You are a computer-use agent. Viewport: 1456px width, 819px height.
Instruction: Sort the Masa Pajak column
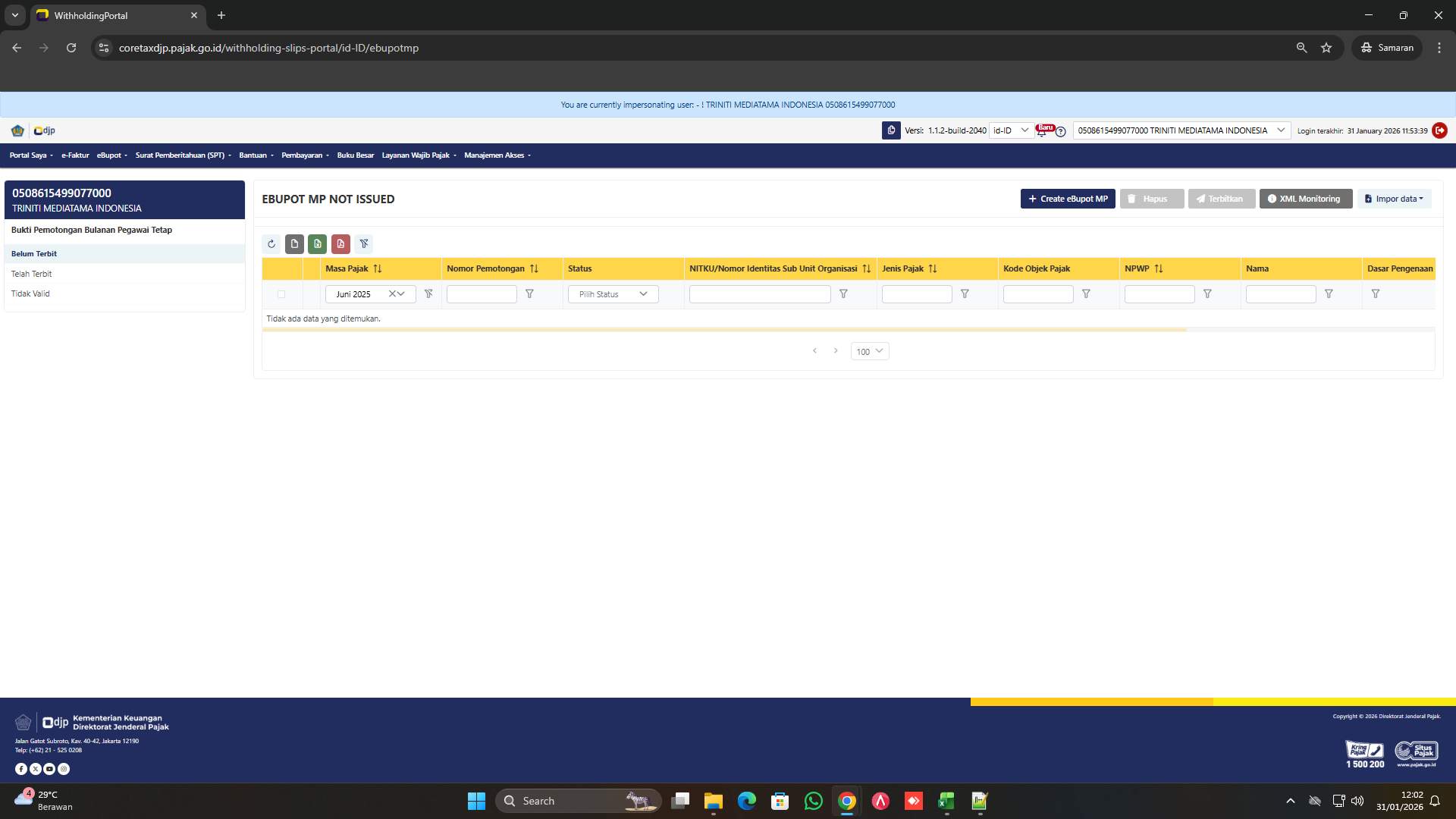378,268
